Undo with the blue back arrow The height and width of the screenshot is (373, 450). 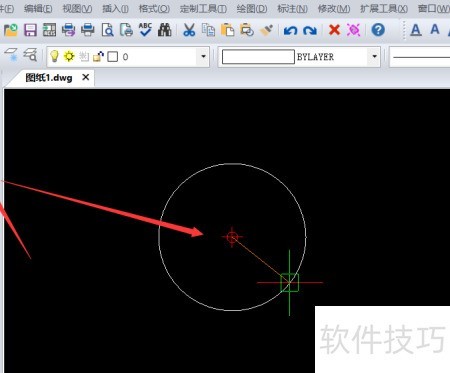tap(290, 31)
